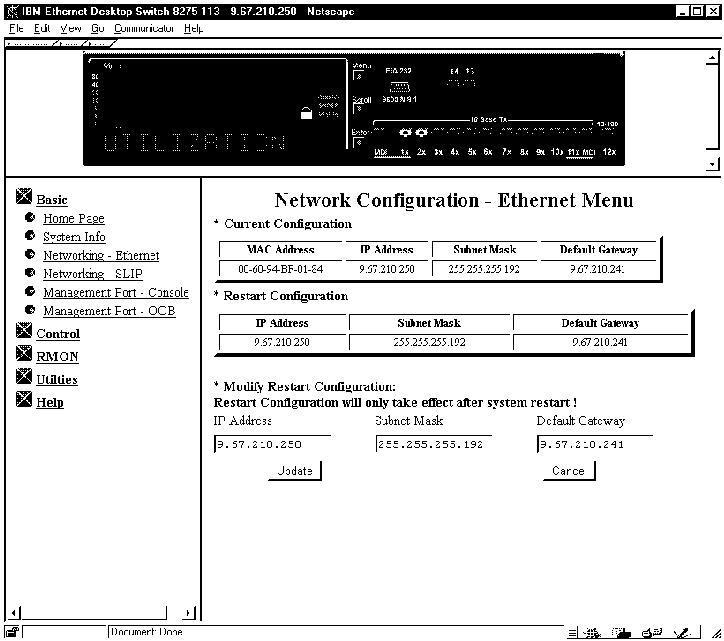724x641 pixels.
Task: Open the Communicator menu
Action: [145, 29]
